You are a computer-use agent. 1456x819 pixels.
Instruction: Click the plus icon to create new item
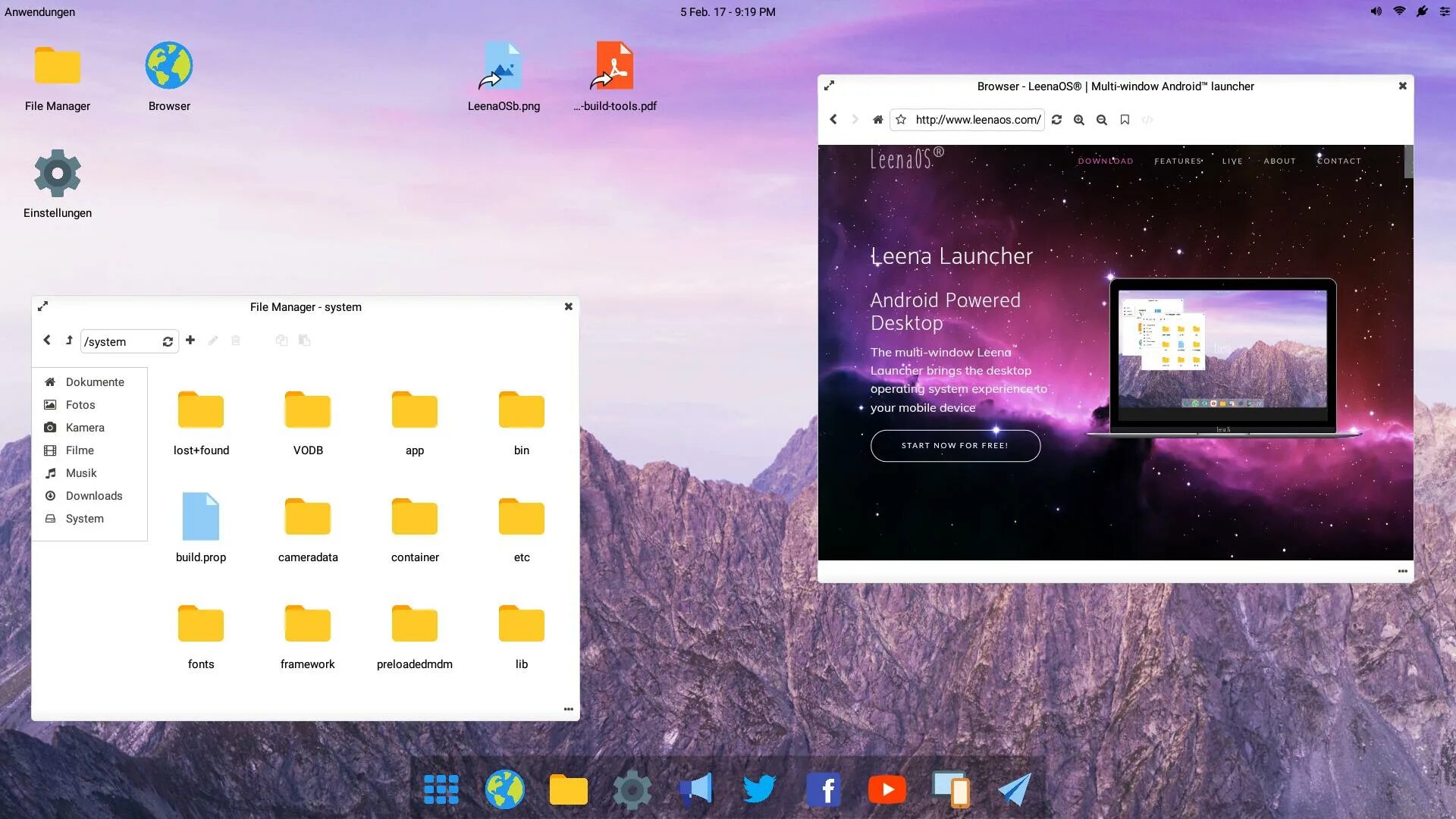coord(190,340)
